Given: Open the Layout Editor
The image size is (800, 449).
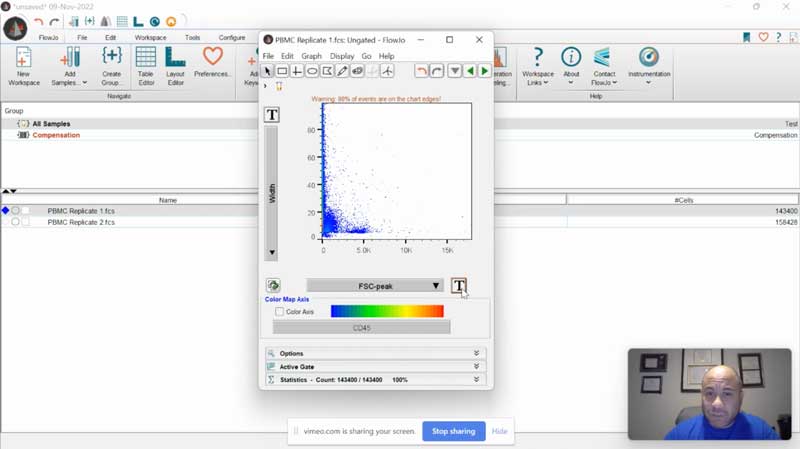Looking at the screenshot, I should click(175, 66).
